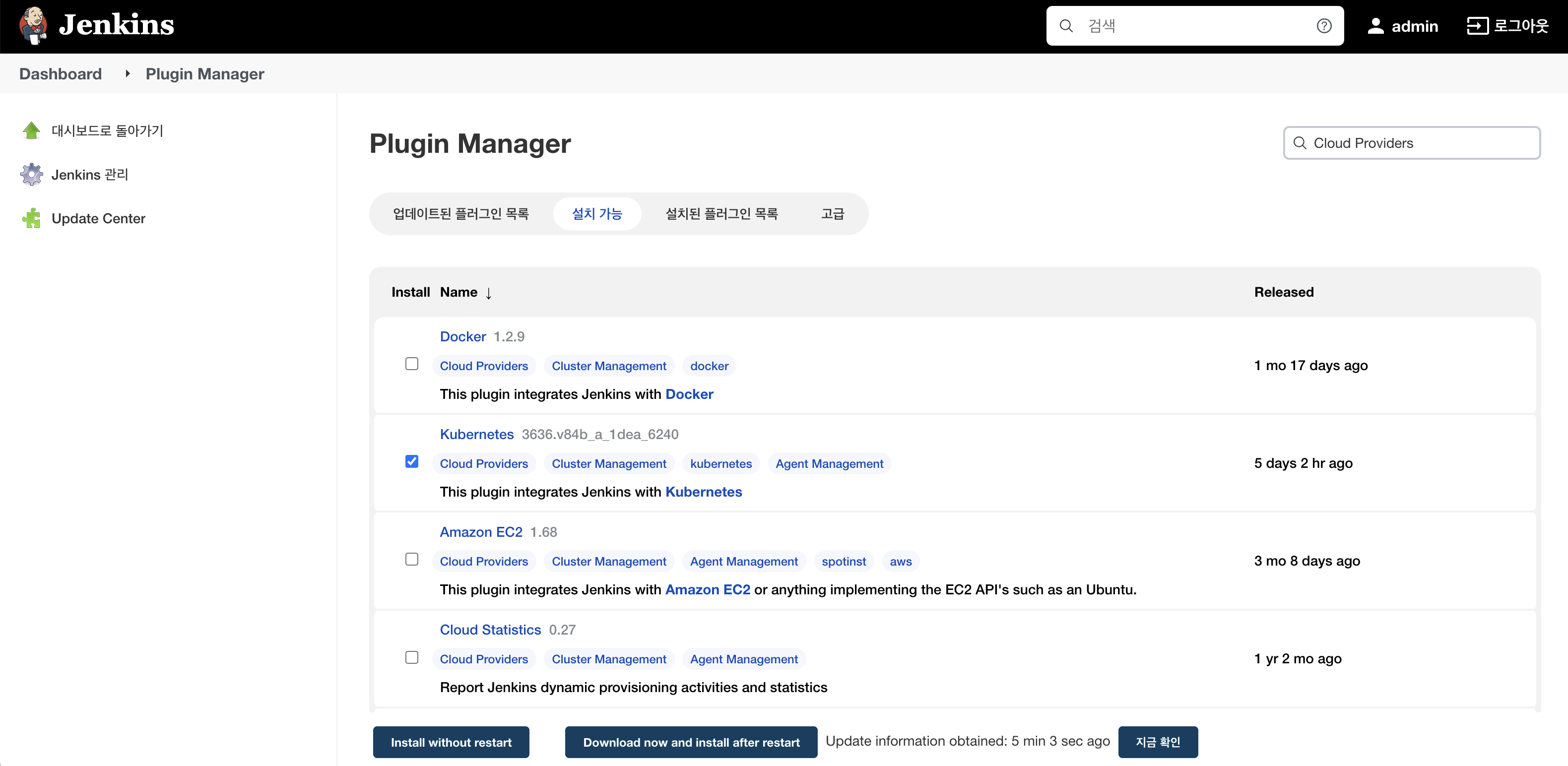Click Download now and install after restart
Screen dimensions: 1568x766
click(691, 742)
